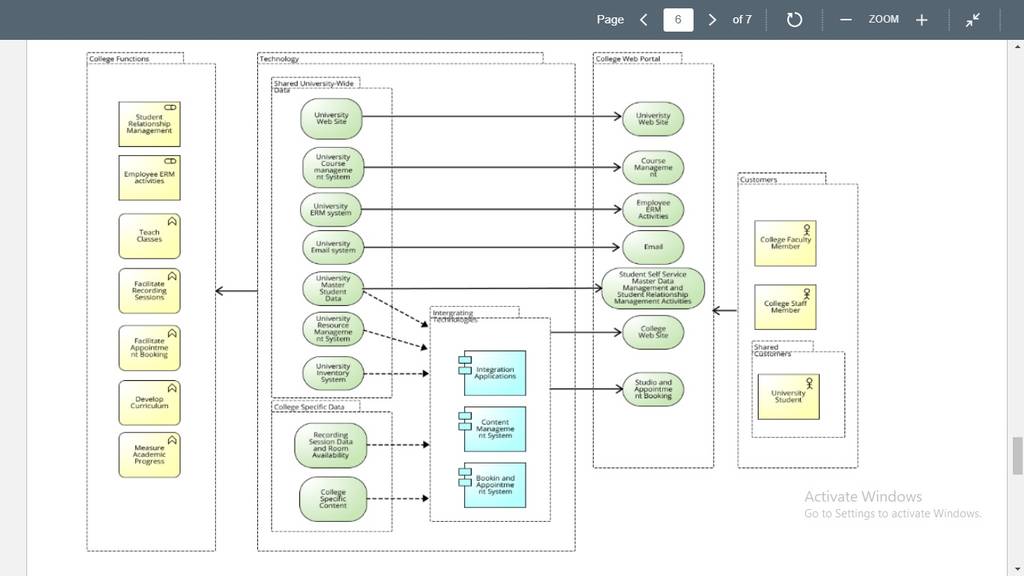
Task: Click the Student Self Service Master Data node
Action: pyautogui.click(x=653, y=288)
